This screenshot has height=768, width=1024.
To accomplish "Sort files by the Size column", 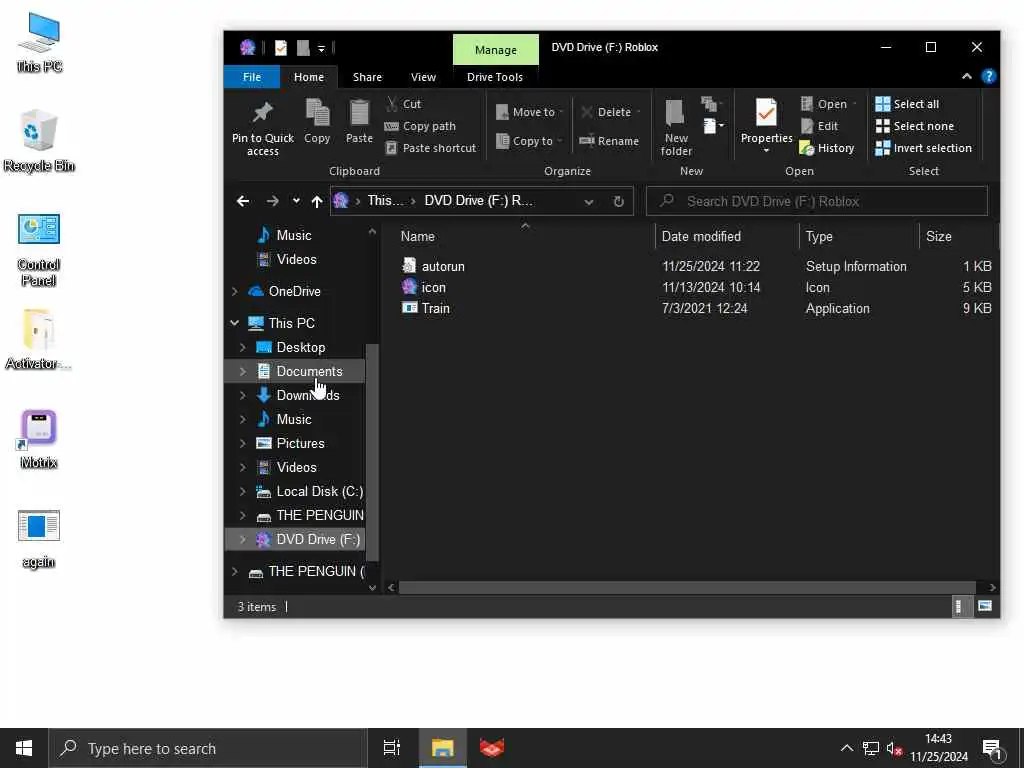I will click(959, 236).
